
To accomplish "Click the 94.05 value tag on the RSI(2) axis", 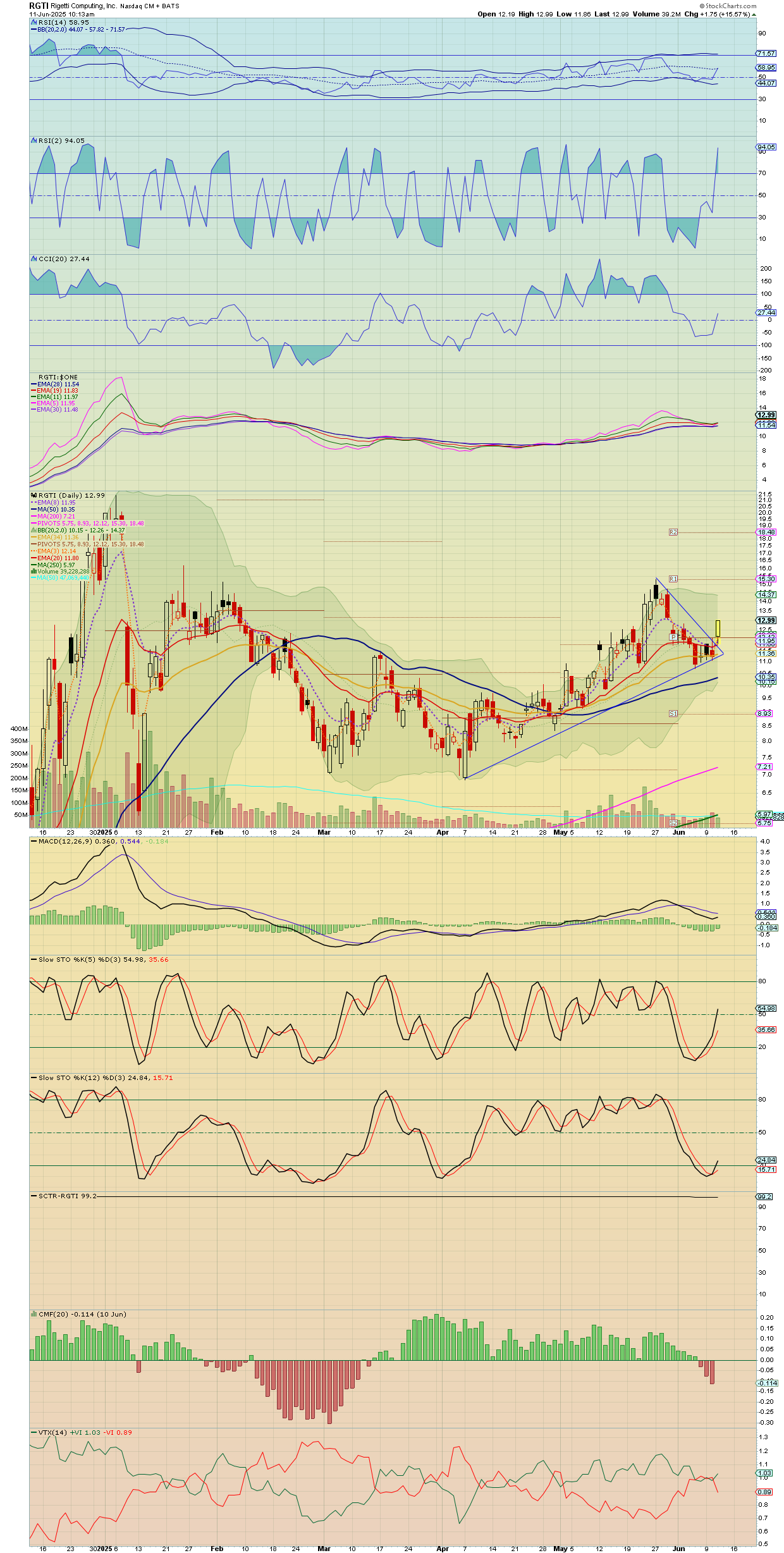I will pos(766,147).
